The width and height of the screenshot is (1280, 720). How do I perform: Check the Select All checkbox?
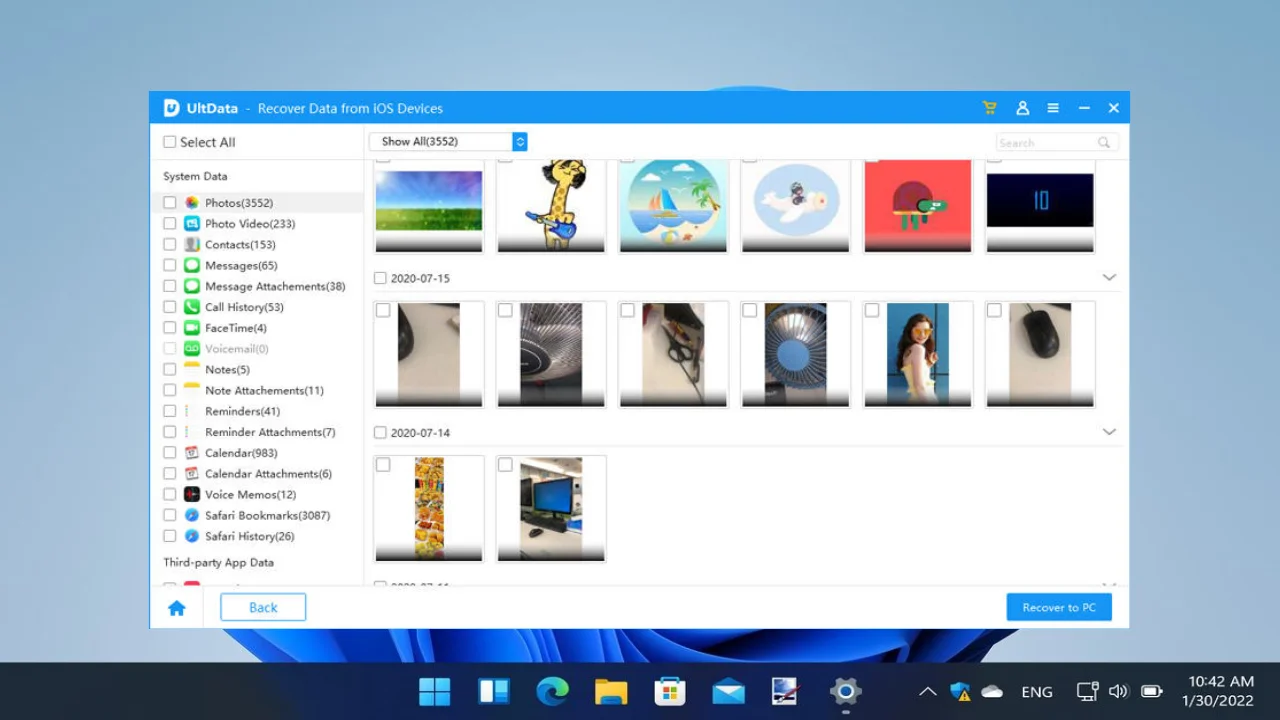170,142
